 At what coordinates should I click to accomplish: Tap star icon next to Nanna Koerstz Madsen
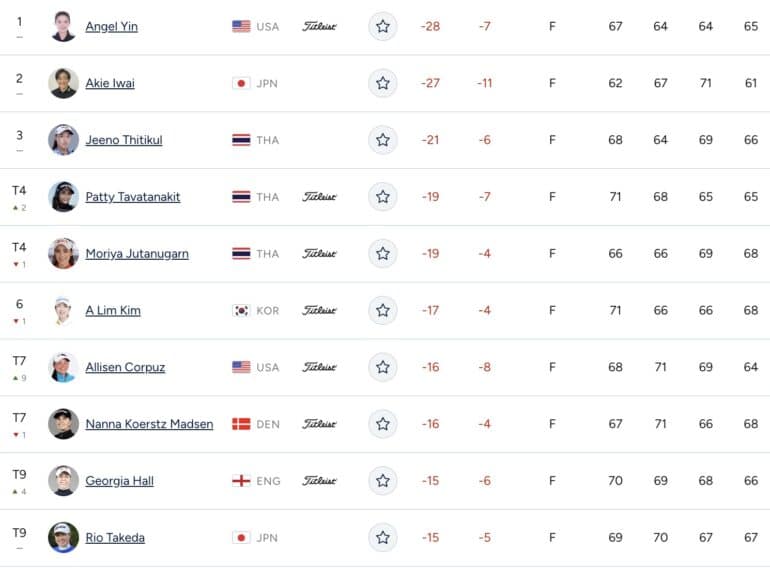[x=383, y=424]
